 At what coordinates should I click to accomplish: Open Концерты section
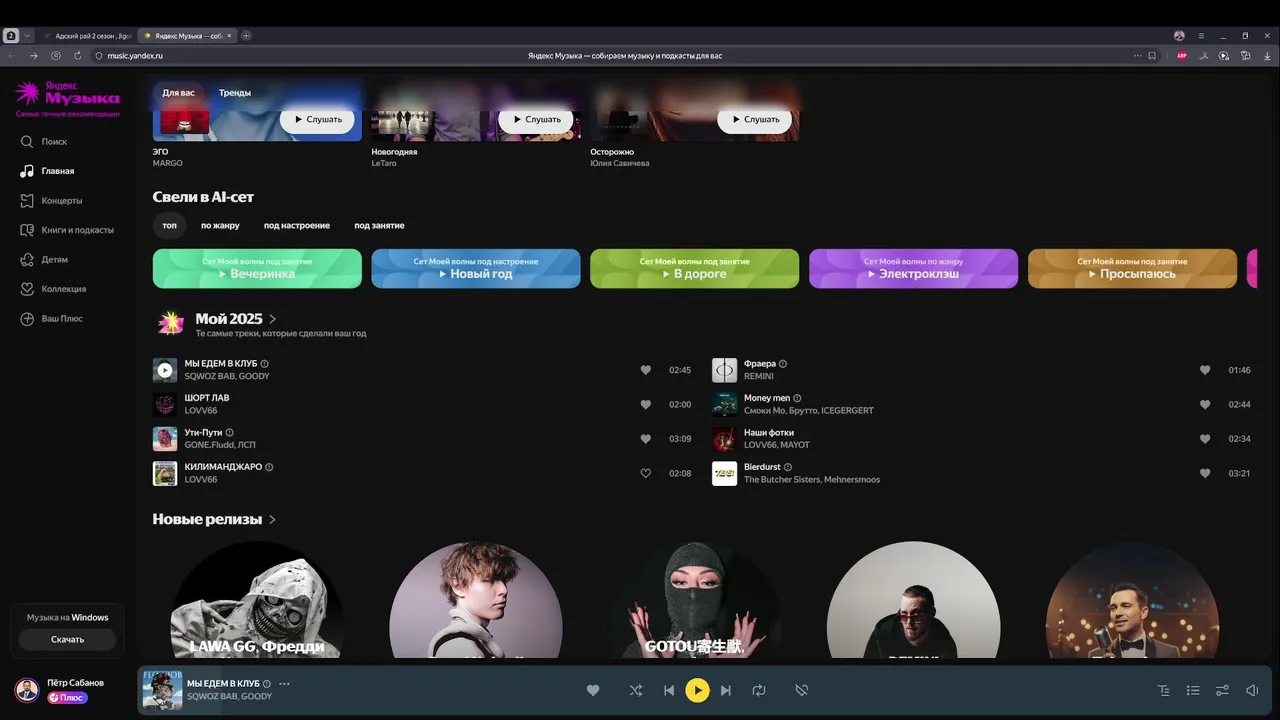tap(51, 201)
